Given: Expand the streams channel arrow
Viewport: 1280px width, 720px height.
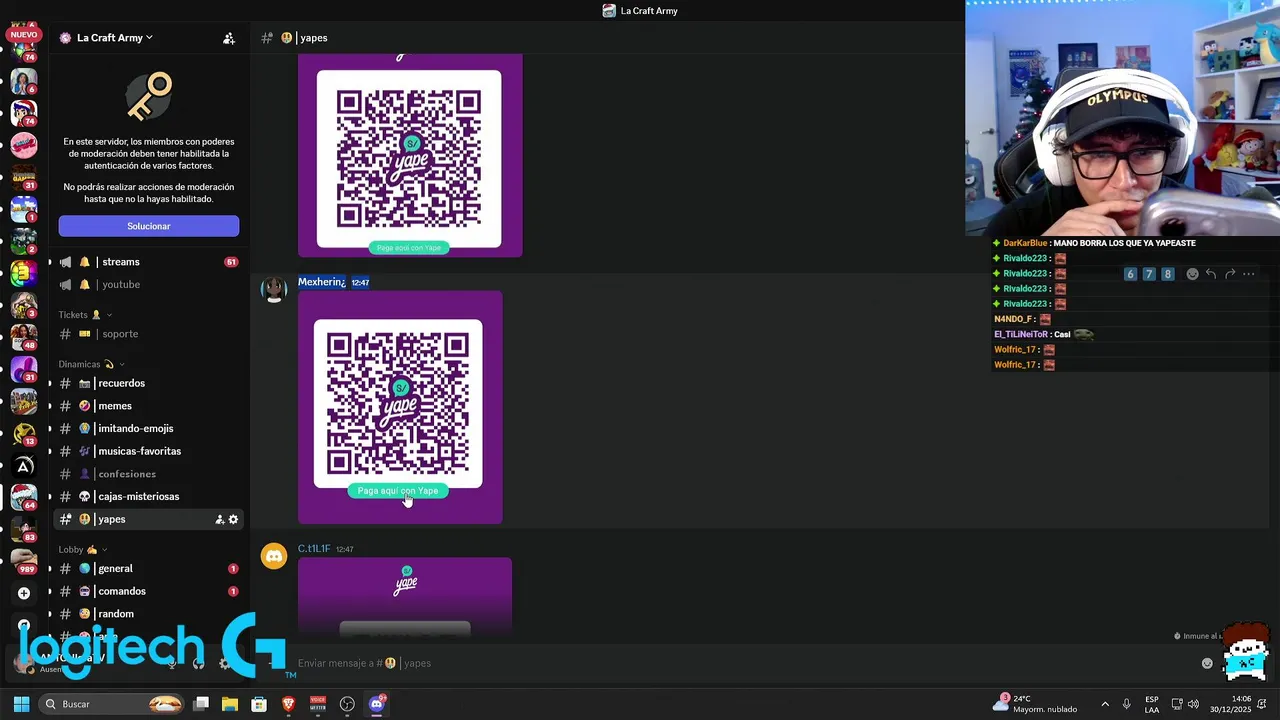Looking at the screenshot, I should point(50,262).
